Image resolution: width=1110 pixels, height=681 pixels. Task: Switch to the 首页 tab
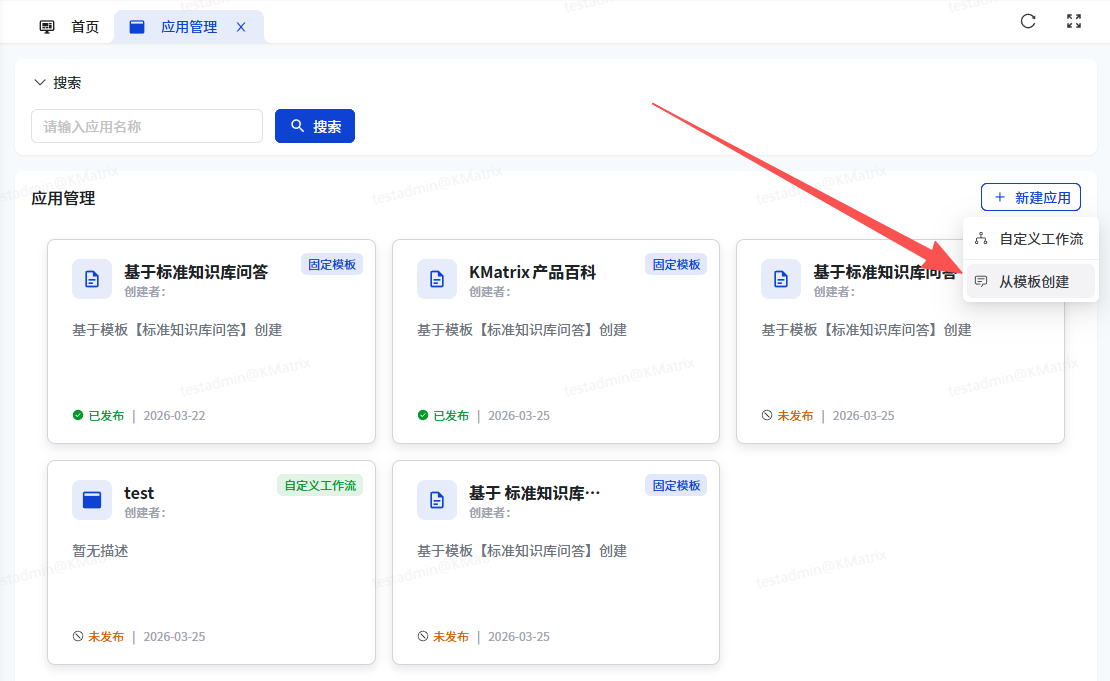point(85,27)
